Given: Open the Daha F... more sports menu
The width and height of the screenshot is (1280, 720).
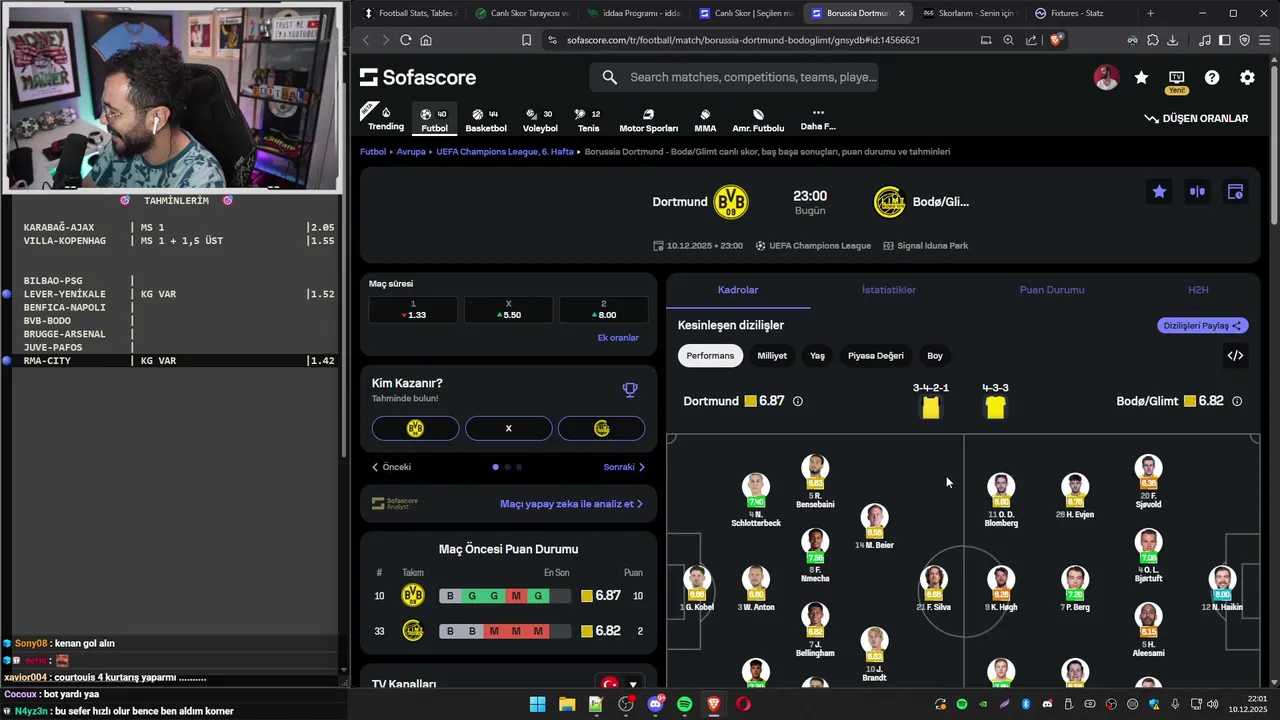Looking at the screenshot, I should (818, 119).
